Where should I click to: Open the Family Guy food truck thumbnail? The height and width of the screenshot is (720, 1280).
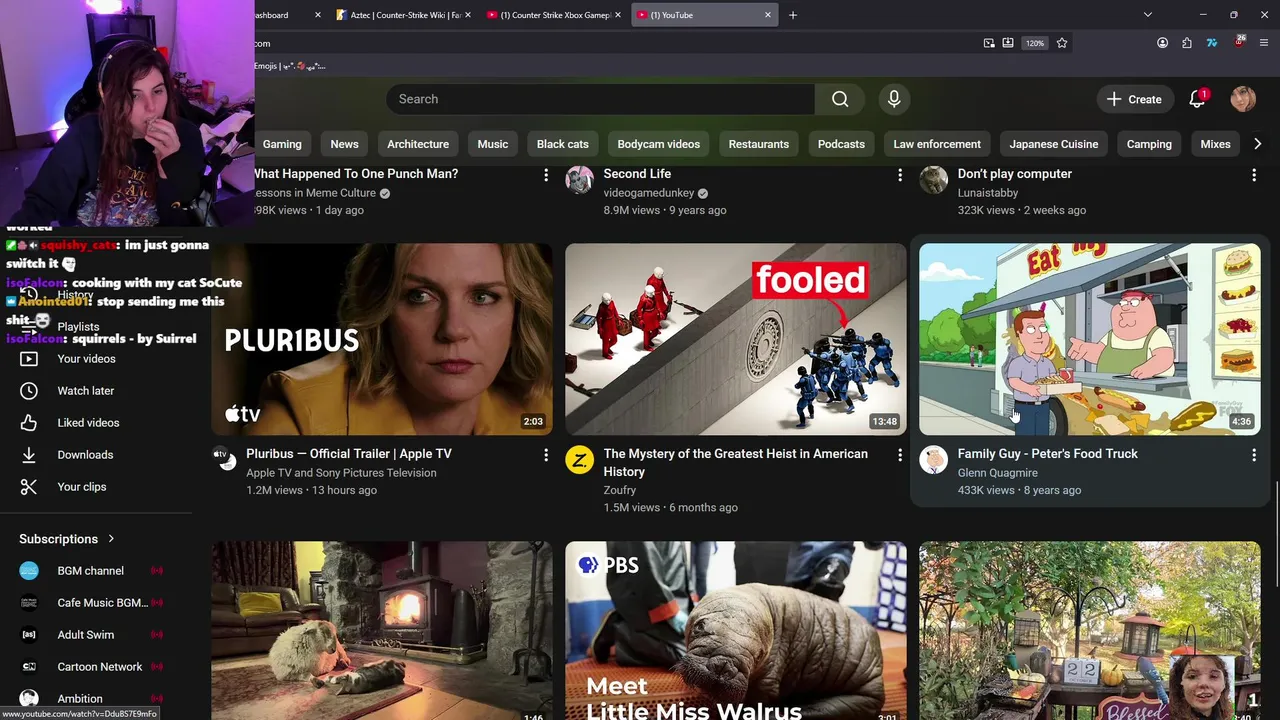click(1090, 339)
